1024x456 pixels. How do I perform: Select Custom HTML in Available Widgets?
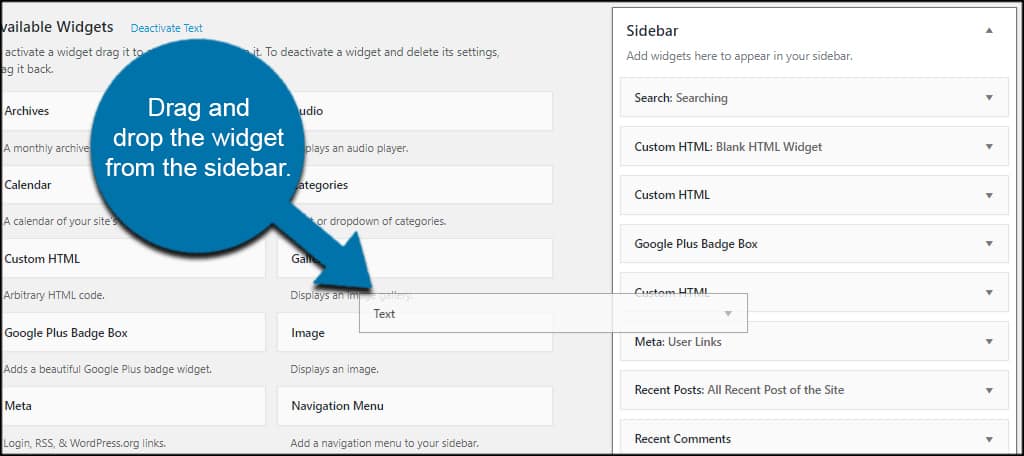coord(133,259)
